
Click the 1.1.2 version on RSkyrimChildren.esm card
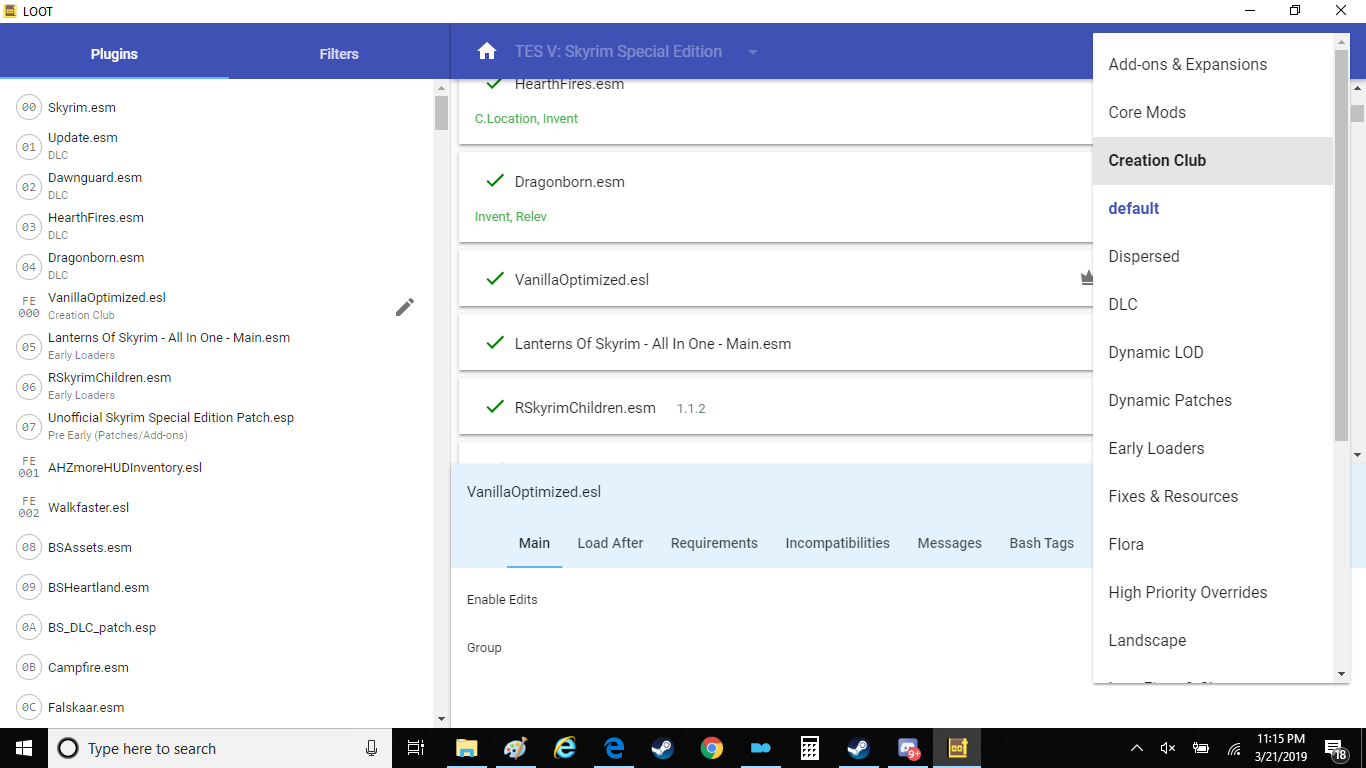pyautogui.click(x=691, y=409)
